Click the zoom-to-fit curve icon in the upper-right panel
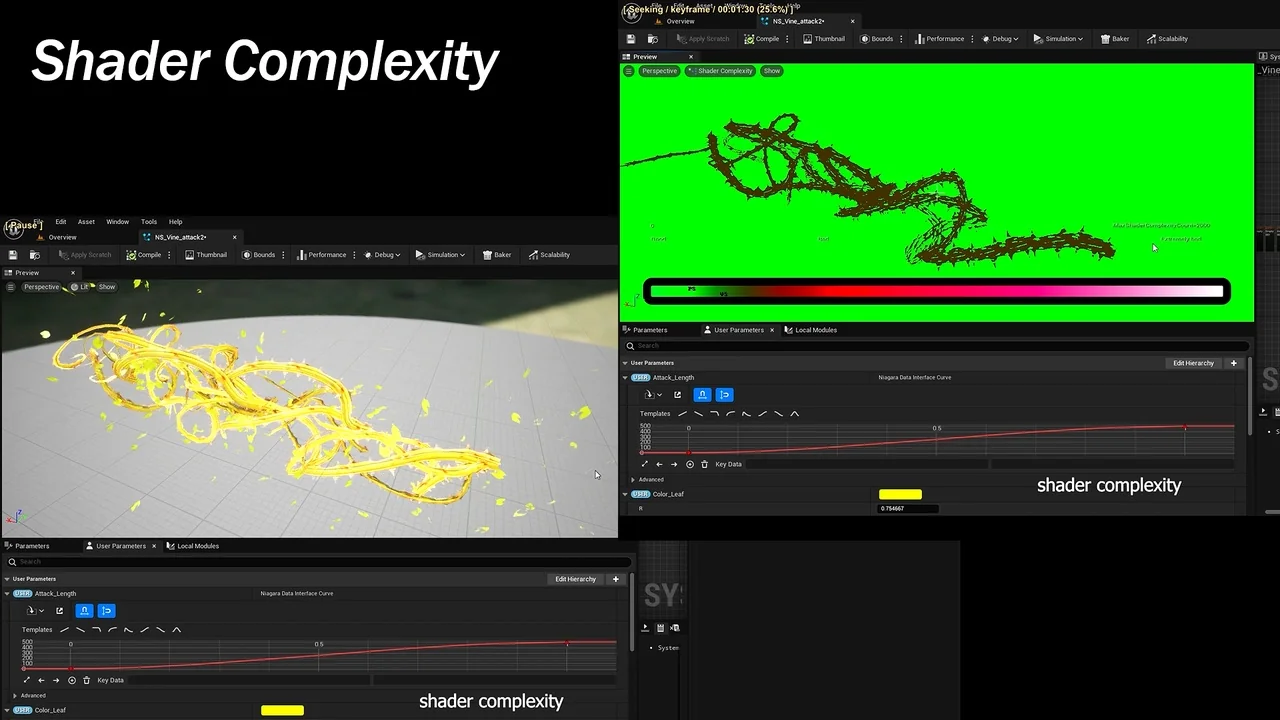Image resolution: width=1280 pixels, height=720 pixels. coord(644,464)
